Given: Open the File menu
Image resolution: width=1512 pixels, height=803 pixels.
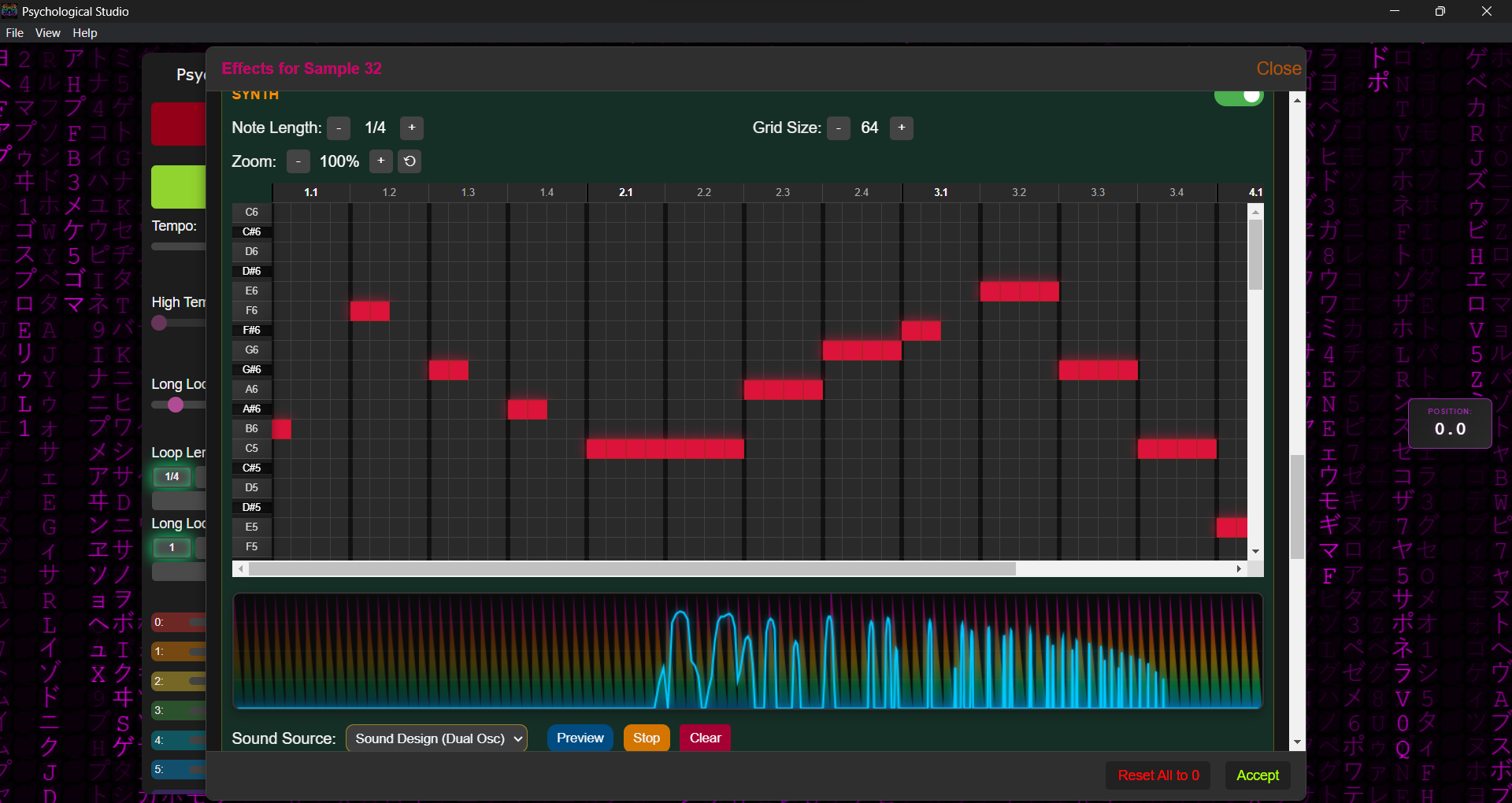Looking at the screenshot, I should point(14,33).
